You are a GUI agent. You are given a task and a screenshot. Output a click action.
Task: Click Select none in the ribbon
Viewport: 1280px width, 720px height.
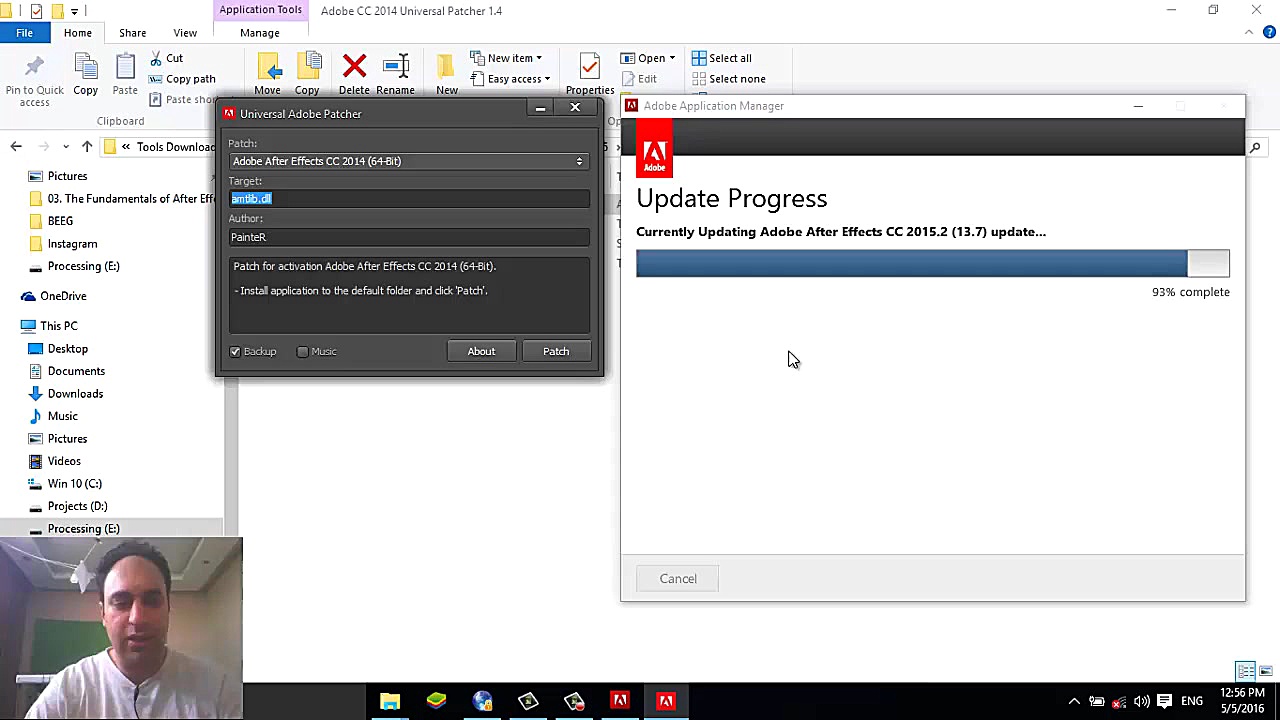729,79
